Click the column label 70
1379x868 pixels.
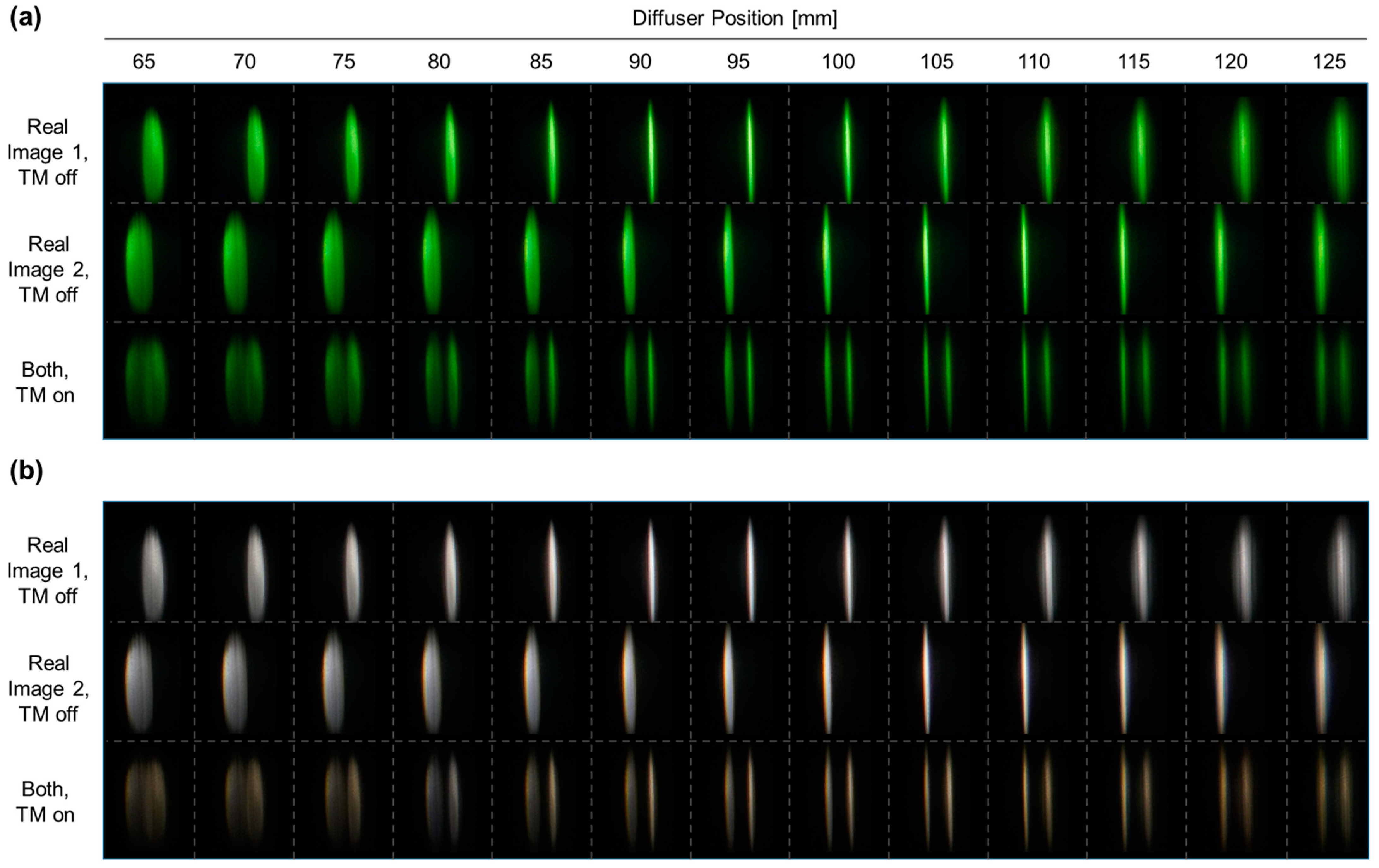pyautogui.click(x=245, y=61)
